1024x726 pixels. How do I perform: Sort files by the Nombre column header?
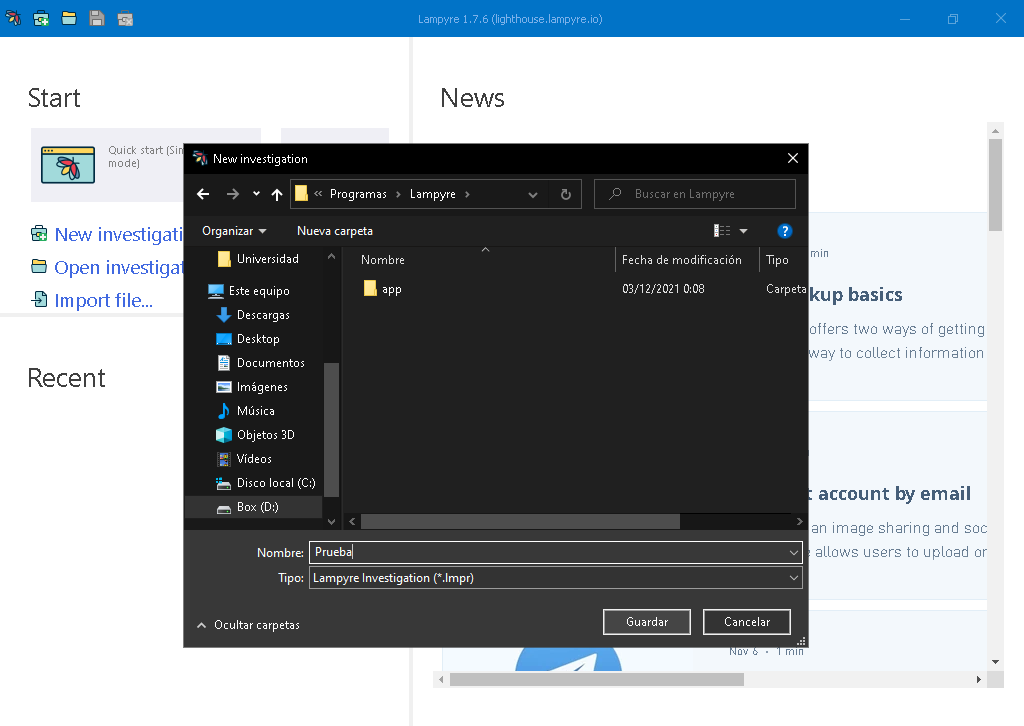383,260
